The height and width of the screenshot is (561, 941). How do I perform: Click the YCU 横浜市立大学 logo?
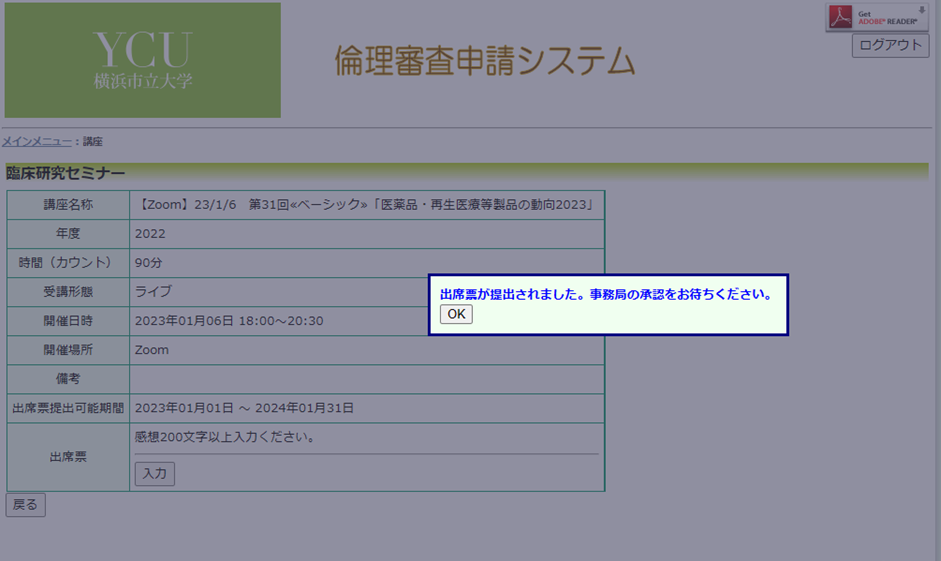coord(142,60)
